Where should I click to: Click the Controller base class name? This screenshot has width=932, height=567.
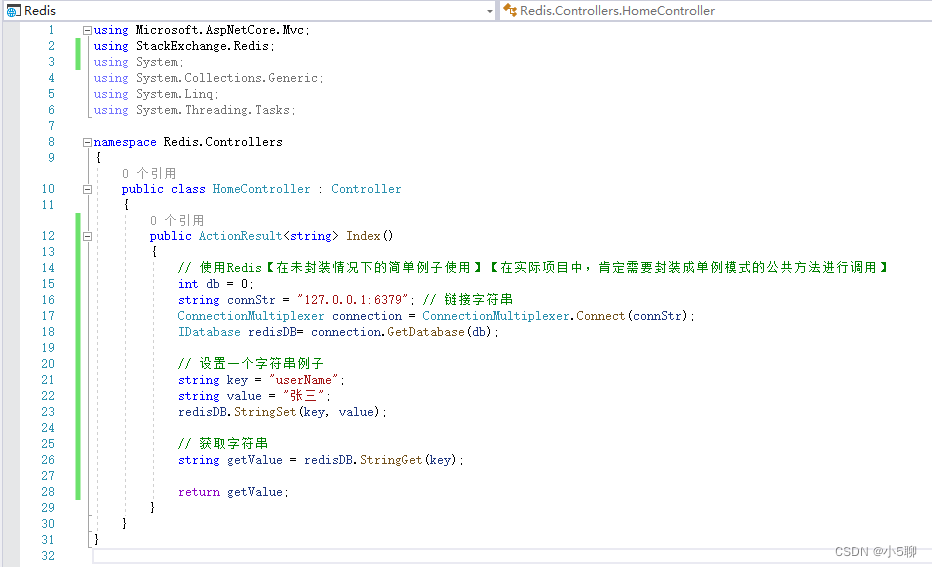366,189
